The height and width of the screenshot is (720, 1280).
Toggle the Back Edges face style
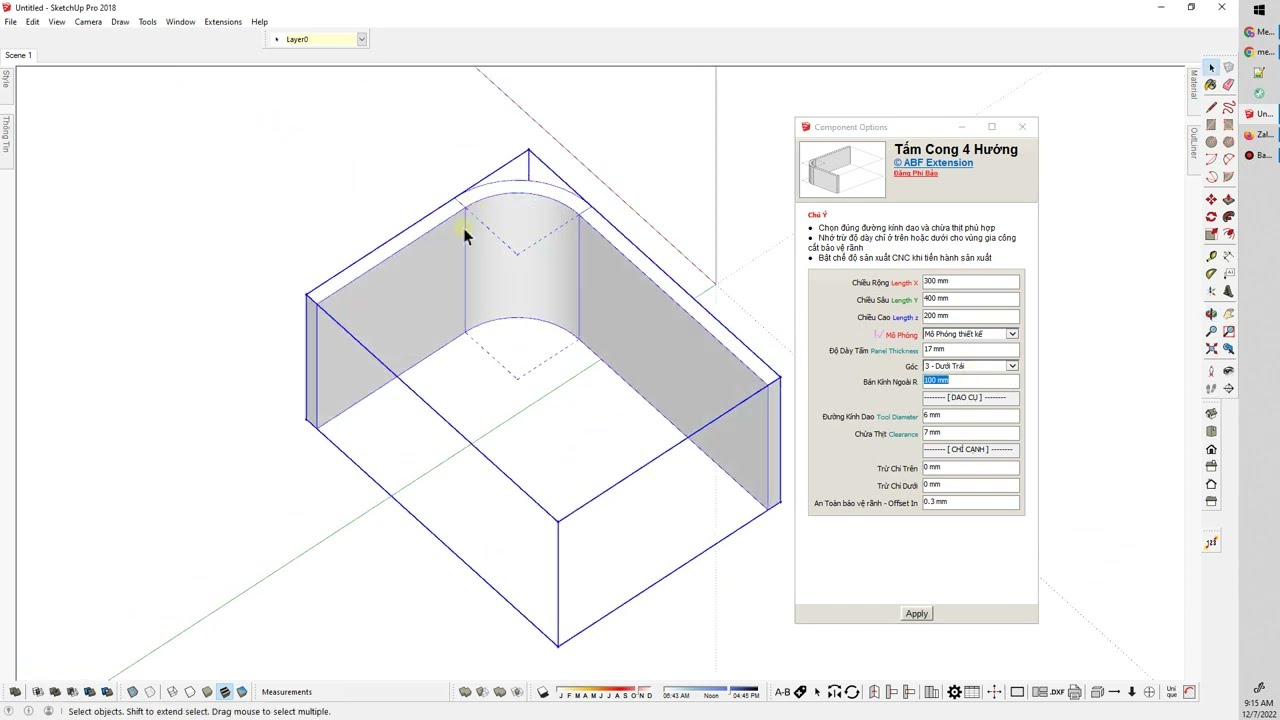150,692
